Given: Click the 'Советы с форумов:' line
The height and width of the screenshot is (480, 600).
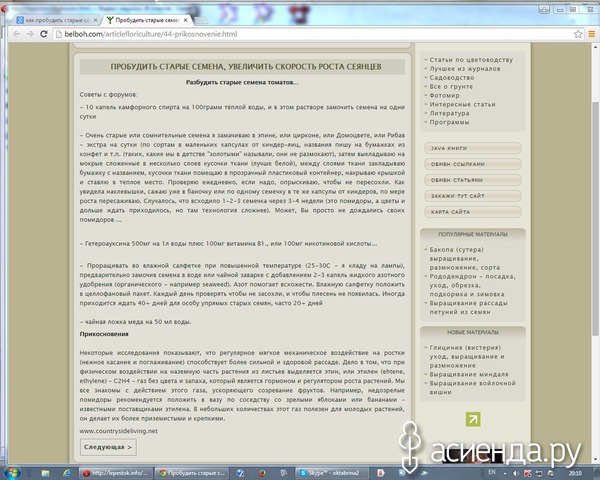Looking at the screenshot, I should [108, 94].
